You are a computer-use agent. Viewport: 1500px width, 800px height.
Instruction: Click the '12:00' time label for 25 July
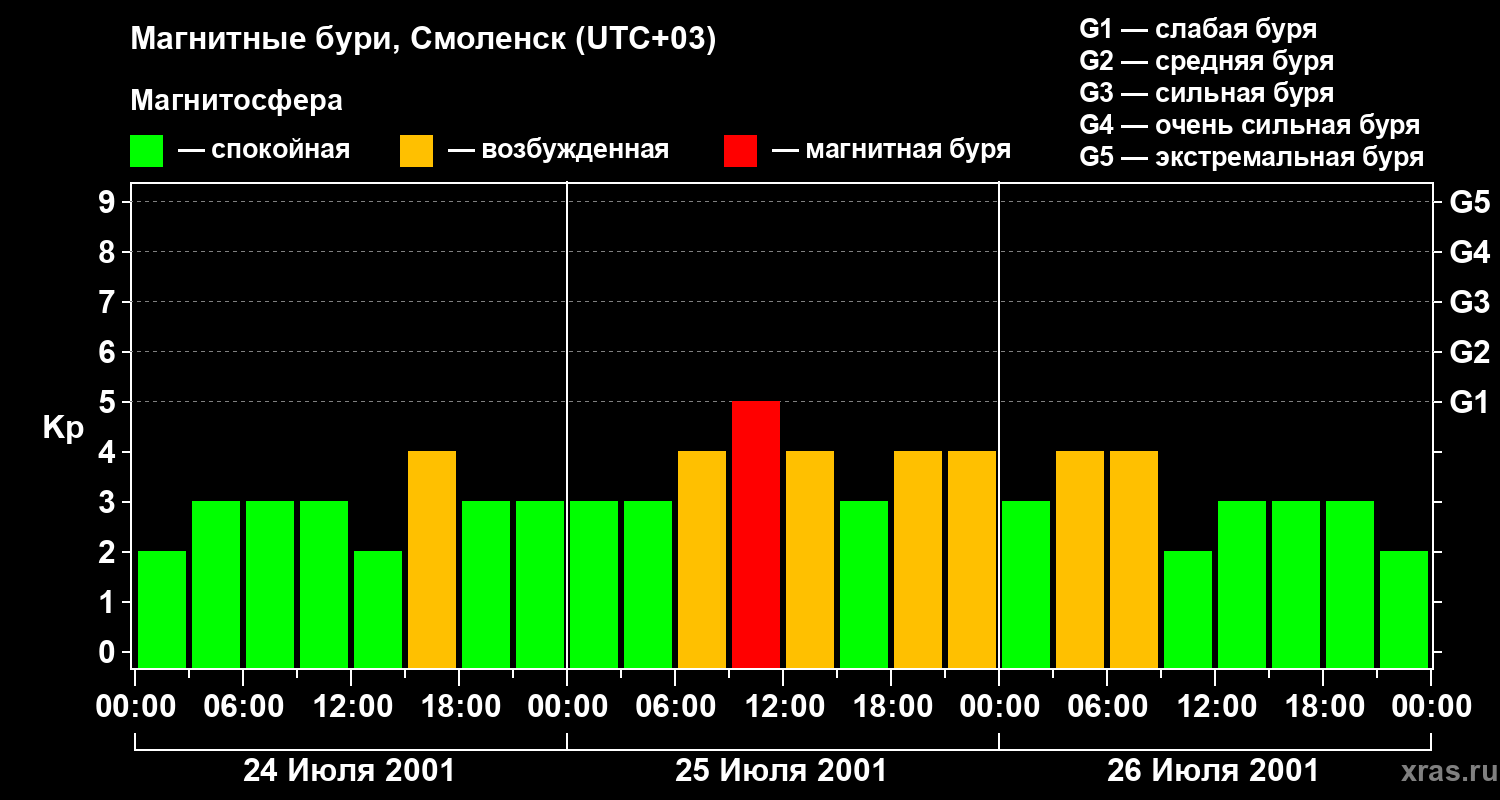(x=783, y=707)
